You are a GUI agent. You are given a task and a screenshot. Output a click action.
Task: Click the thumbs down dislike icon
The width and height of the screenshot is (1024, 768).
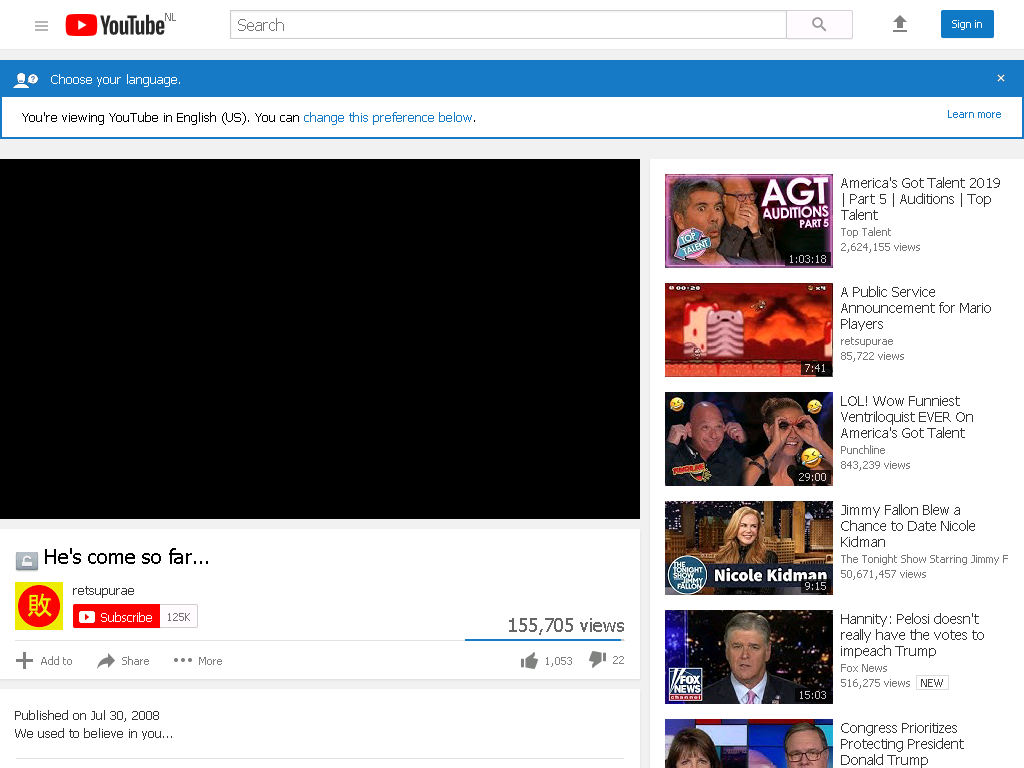tap(598, 660)
